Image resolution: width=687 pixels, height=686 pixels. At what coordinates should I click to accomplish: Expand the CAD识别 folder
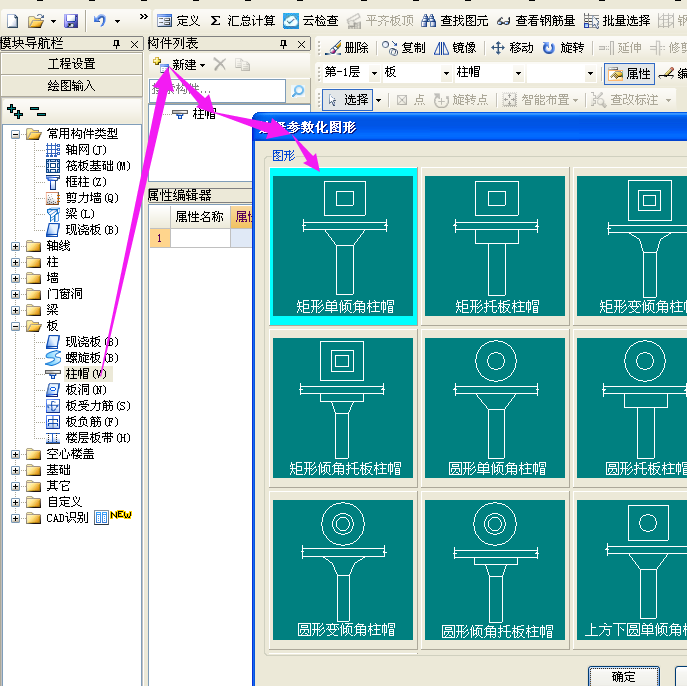pyautogui.click(x=15, y=519)
